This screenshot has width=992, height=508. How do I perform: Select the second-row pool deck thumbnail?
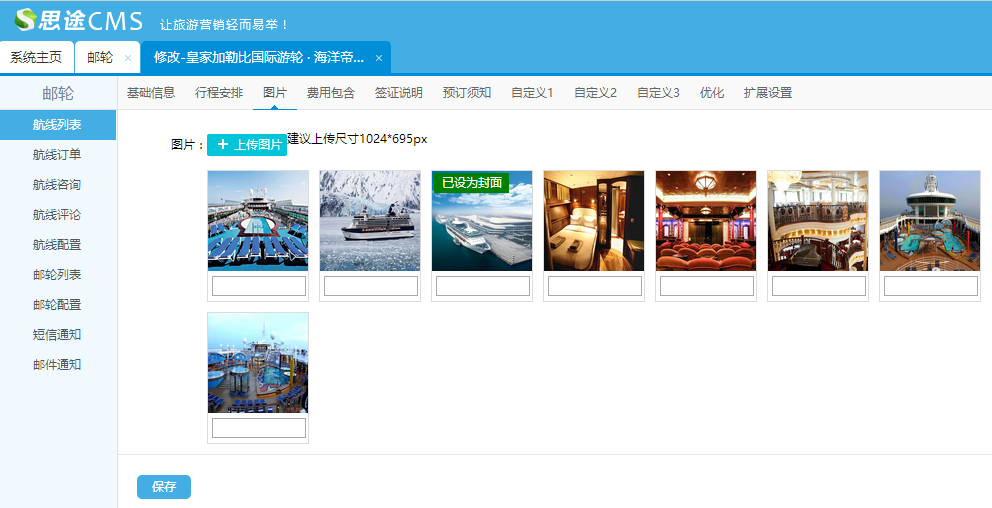(258, 363)
